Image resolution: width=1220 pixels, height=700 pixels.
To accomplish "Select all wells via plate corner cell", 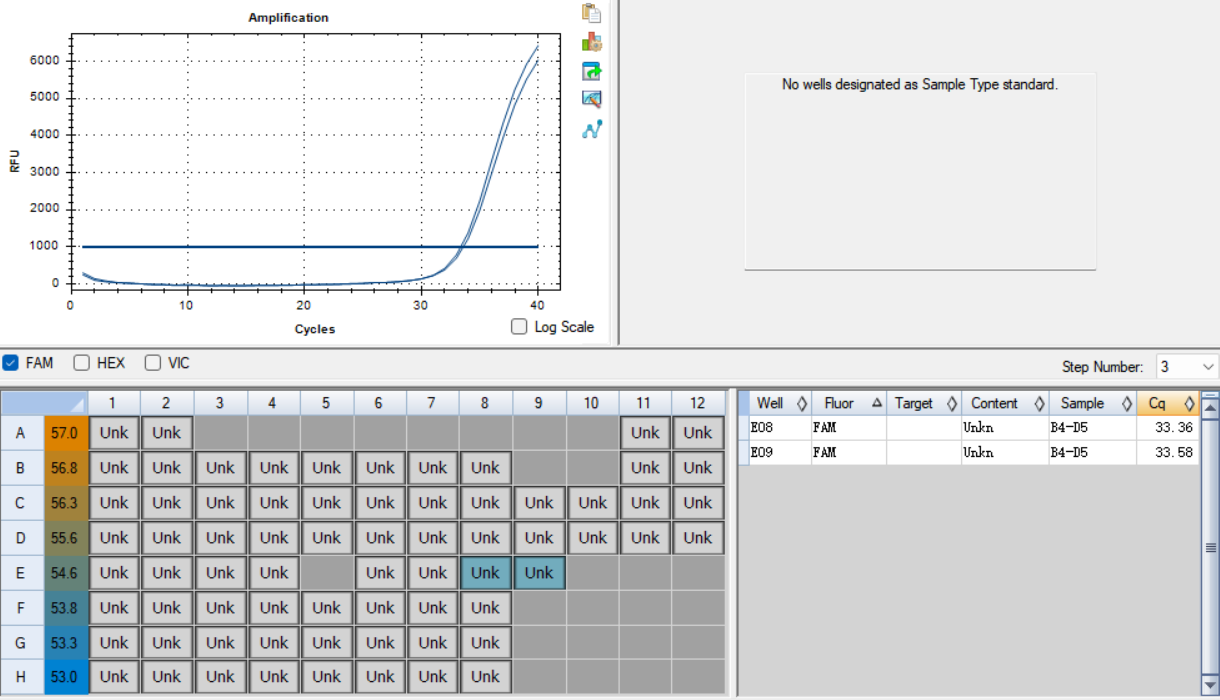I will (x=44, y=403).
